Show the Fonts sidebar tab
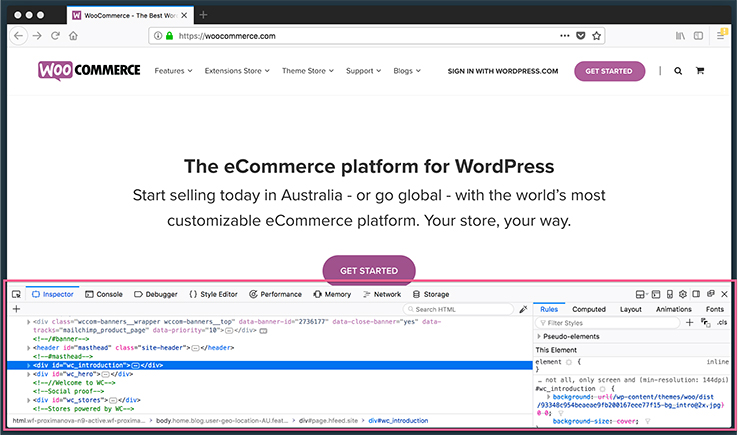The width and height of the screenshot is (740, 435). tap(715, 310)
